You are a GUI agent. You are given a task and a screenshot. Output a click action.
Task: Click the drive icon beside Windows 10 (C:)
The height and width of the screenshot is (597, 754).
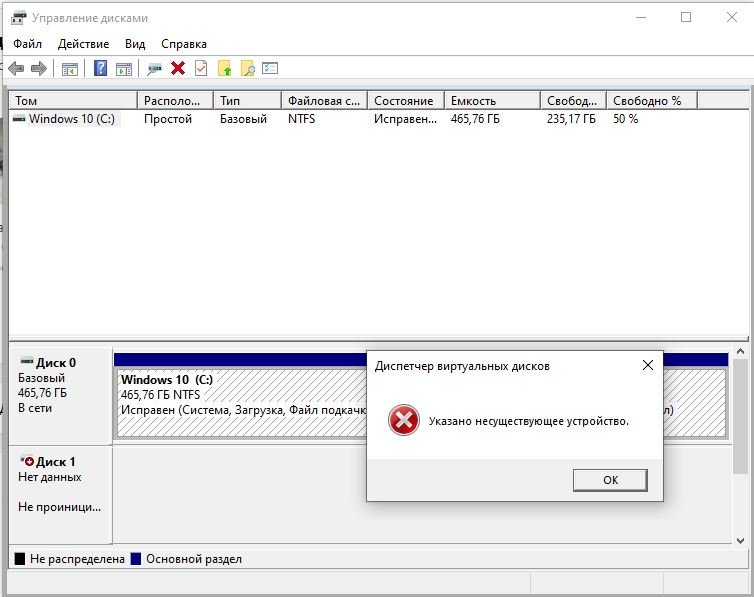19,118
